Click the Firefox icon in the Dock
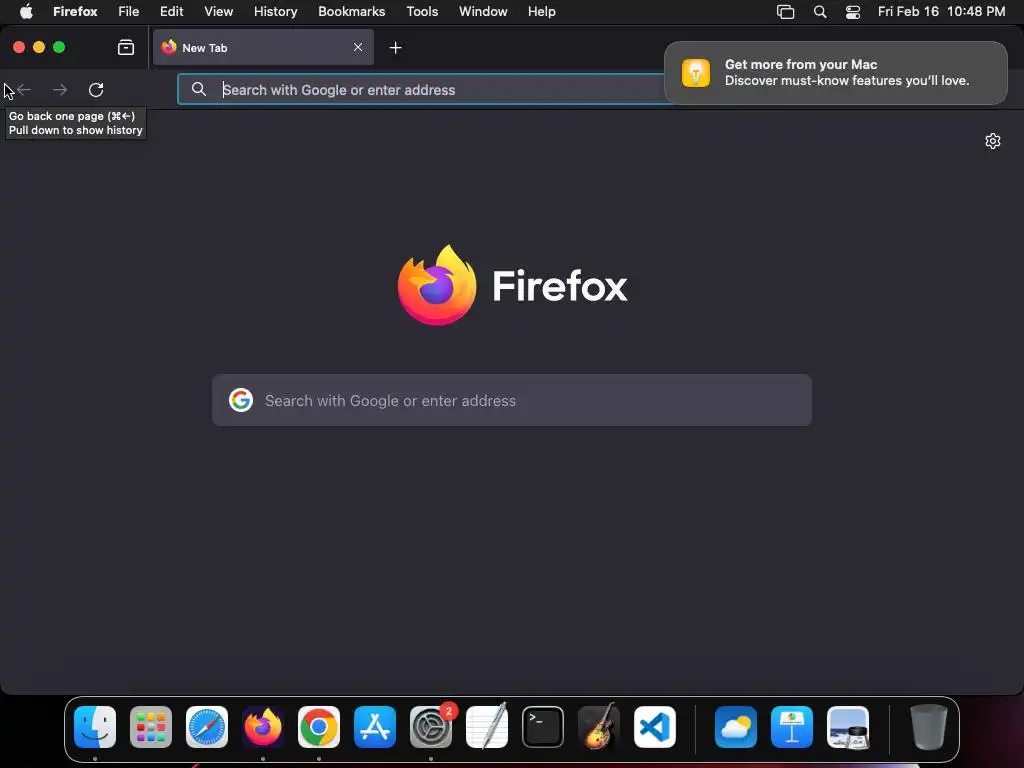The height and width of the screenshot is (768, 1024). tap(263, 727)
